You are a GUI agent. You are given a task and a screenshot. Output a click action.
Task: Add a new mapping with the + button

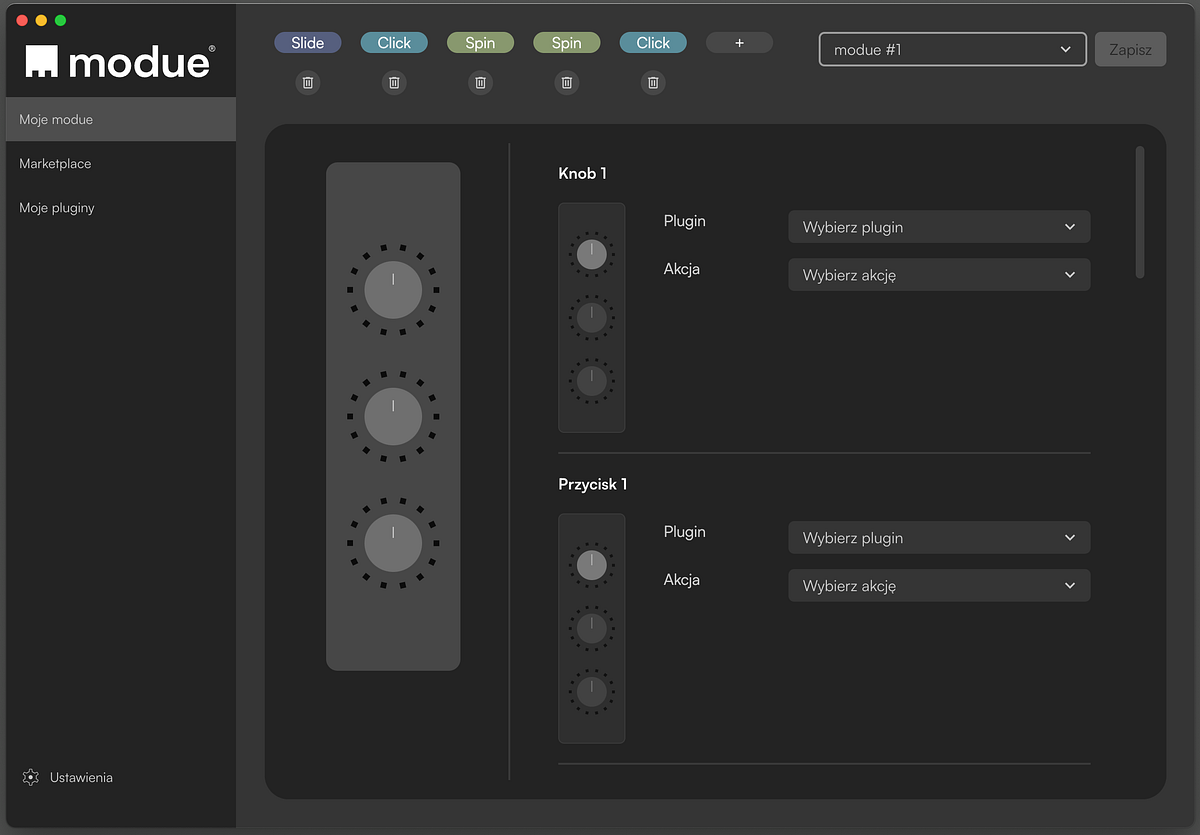point(739,42)
